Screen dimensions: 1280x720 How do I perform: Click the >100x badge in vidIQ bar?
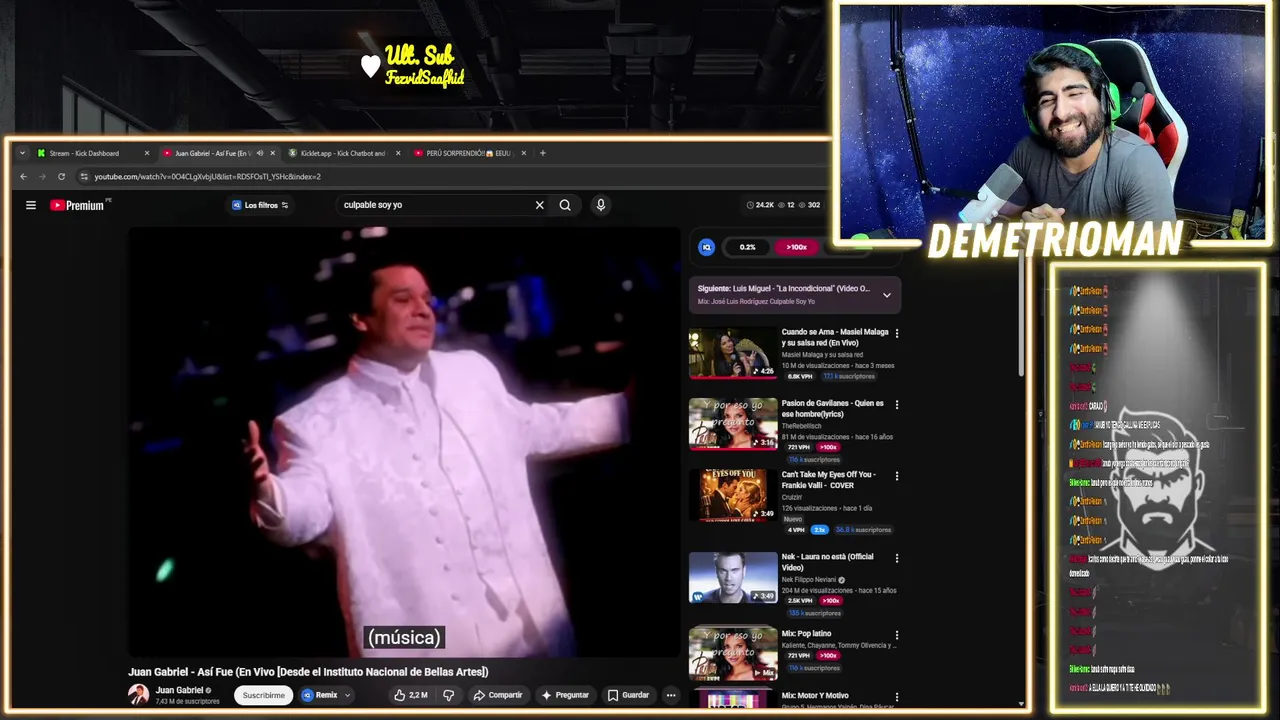pyautogui.click(x=797, y=247)
